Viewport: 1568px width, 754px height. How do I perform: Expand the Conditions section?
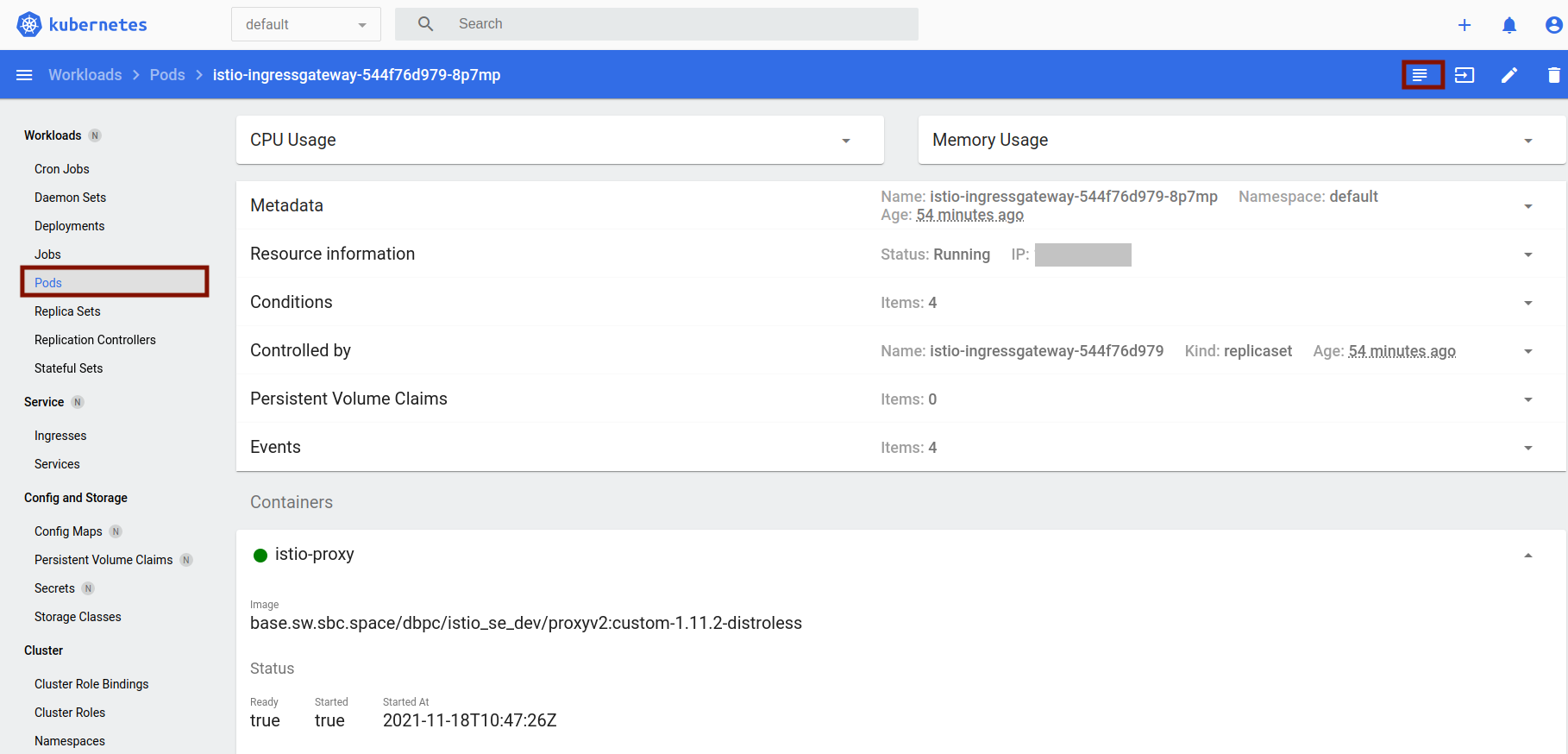[x=1527, y=303]
